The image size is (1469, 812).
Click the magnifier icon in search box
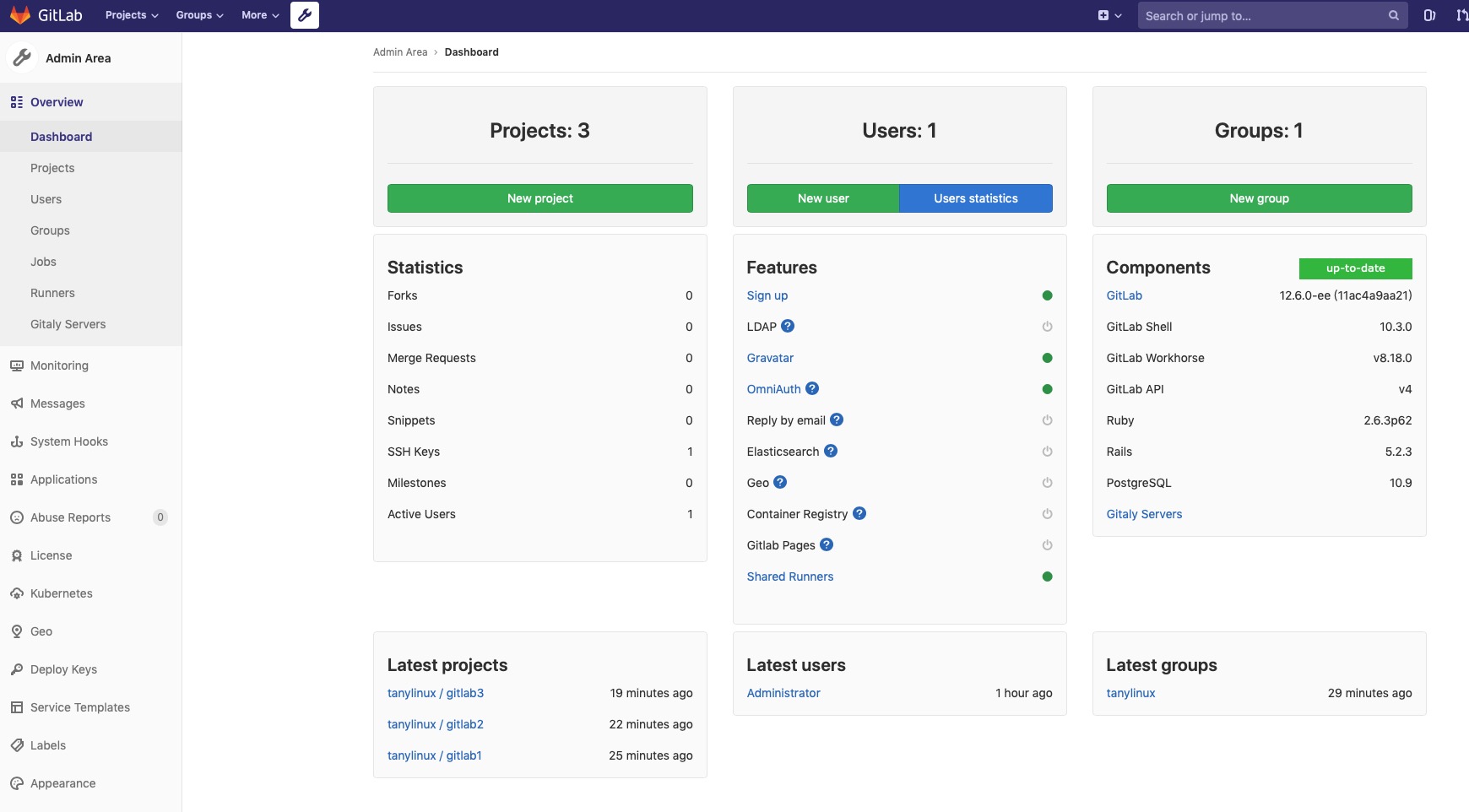coord(1394,15)
